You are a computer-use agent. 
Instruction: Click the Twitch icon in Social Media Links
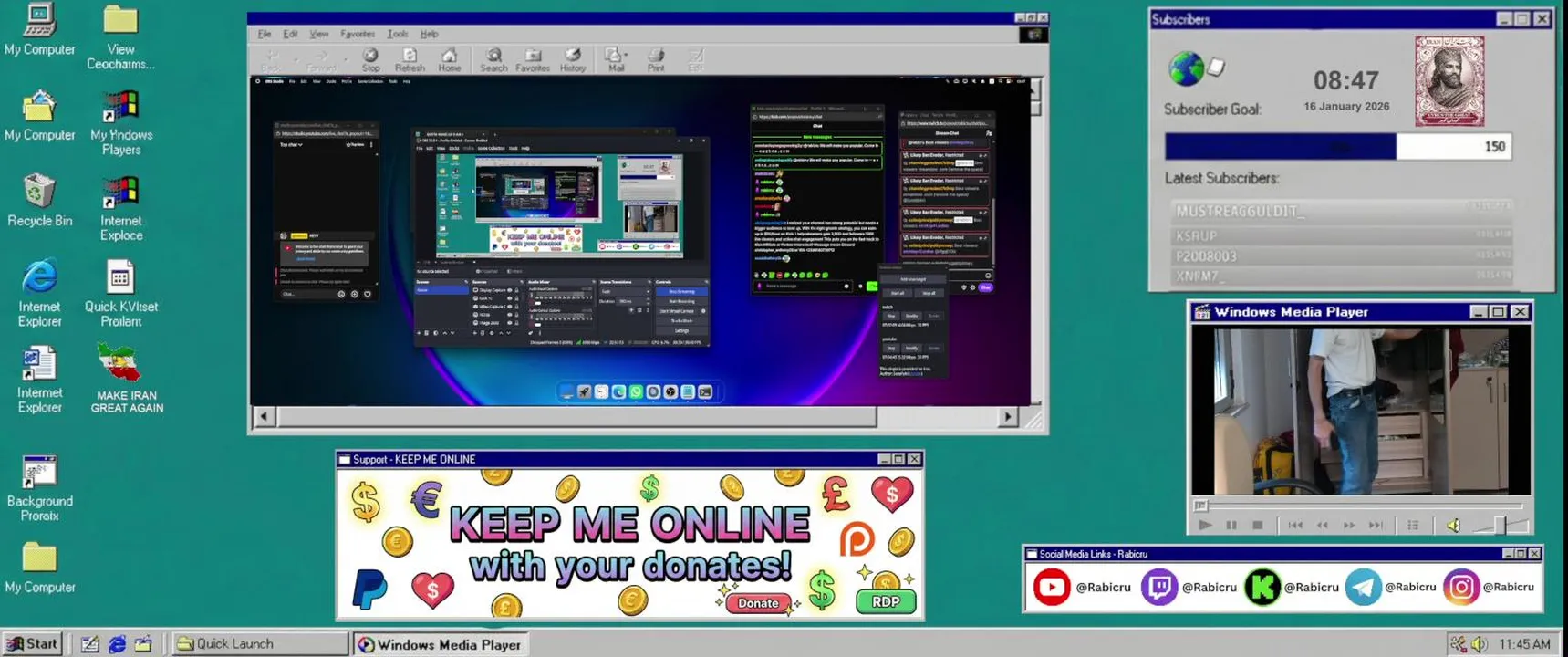pos(1158,587)
